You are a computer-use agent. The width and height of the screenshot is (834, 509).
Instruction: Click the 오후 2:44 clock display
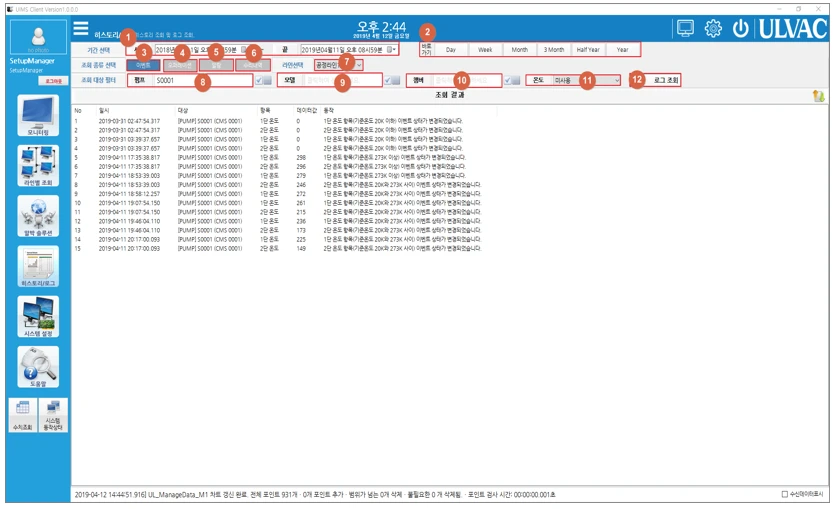381,27
